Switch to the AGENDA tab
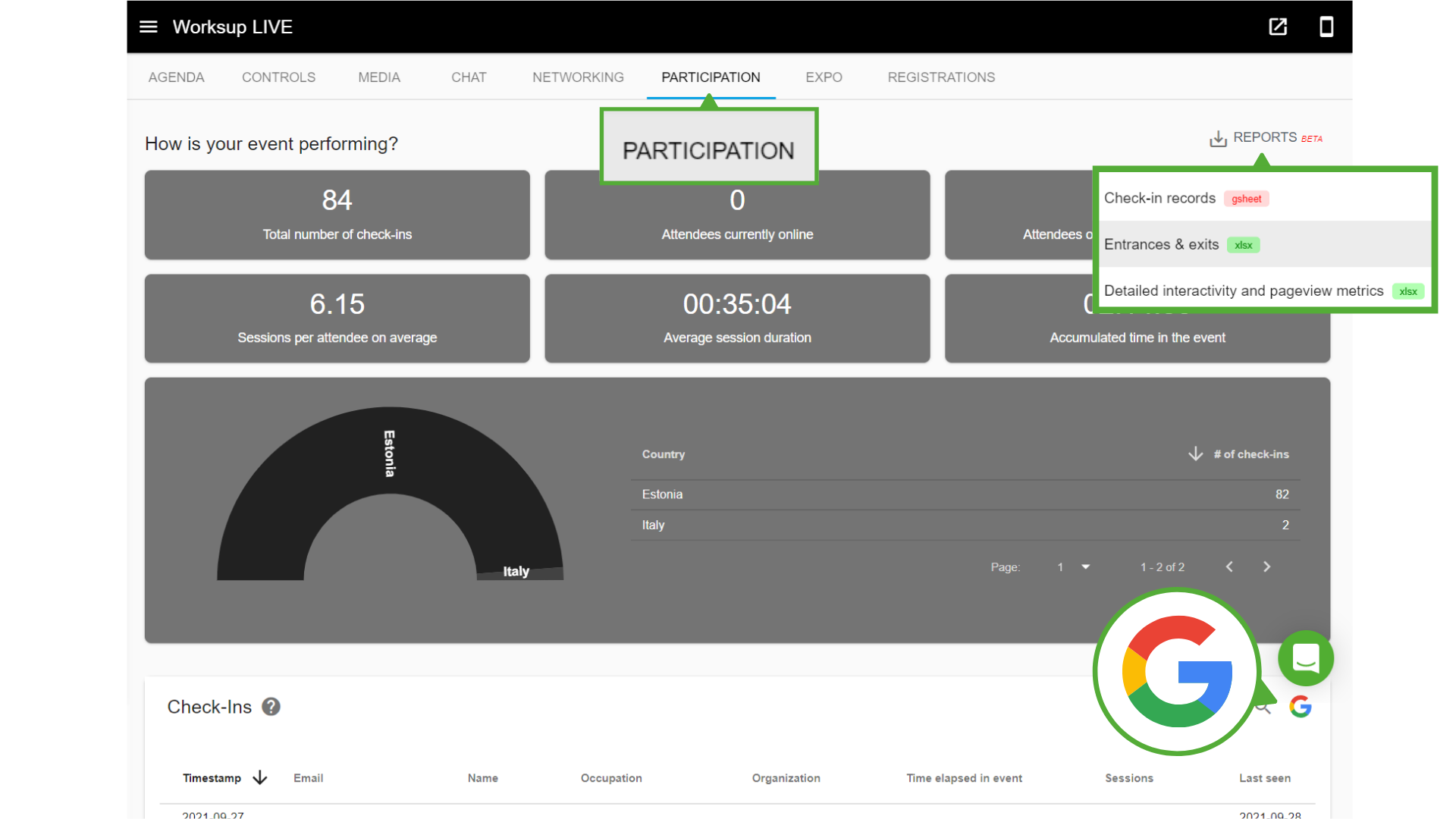Viewport: 1456px width, 819px height. (176, 77)
